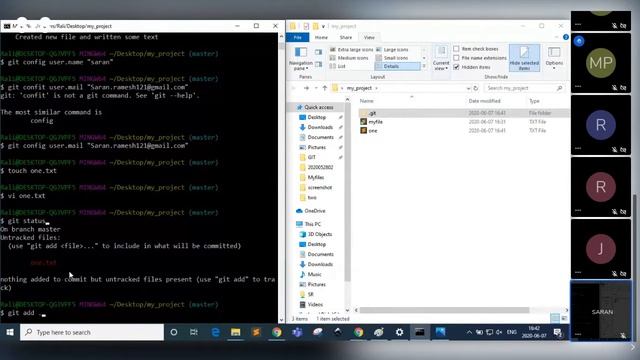Open Task View icon on taskbar
The image size is (640, 360).
click(x=194, y=332)
